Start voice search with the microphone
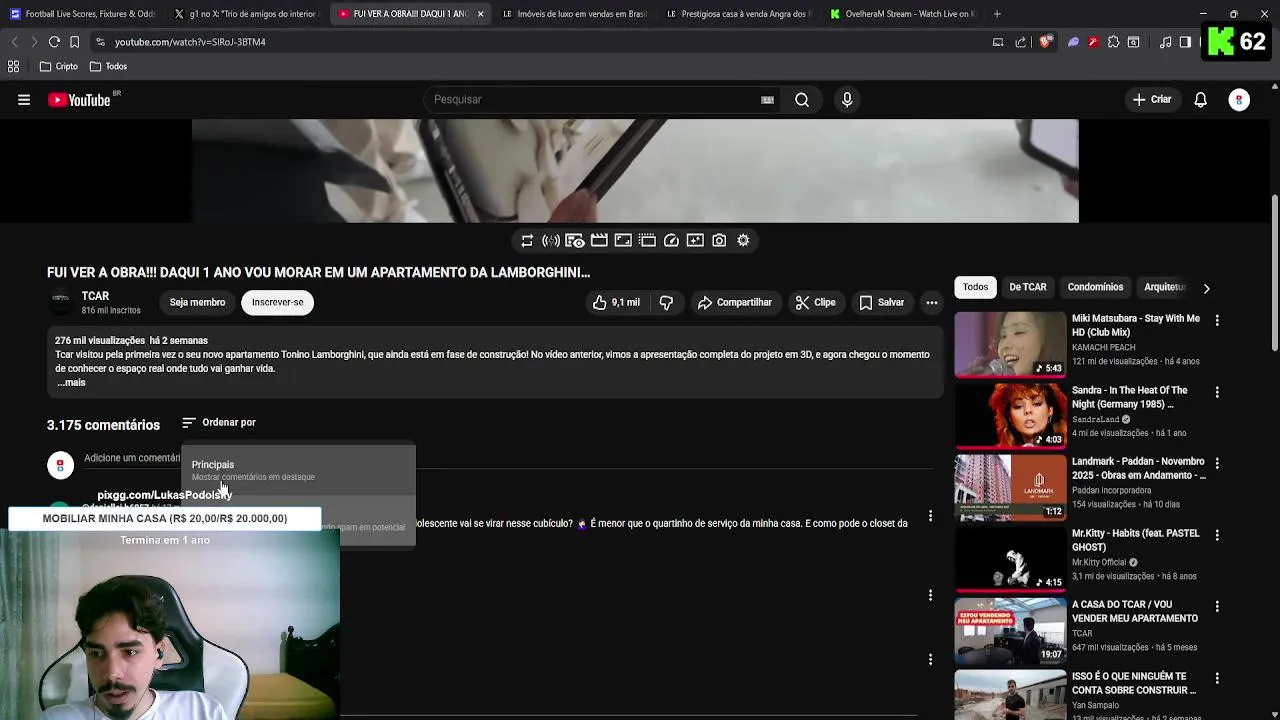The width and height of the screenshot is (1280, 720). 847,100
